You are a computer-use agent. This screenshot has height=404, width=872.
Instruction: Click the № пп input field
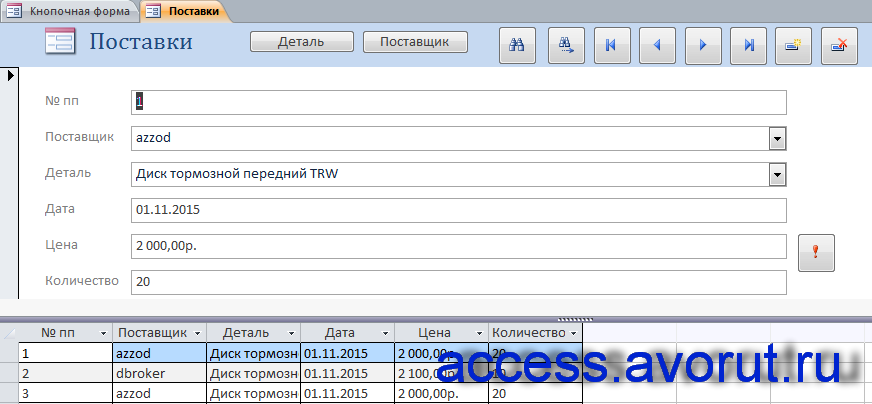pos(459,102)
